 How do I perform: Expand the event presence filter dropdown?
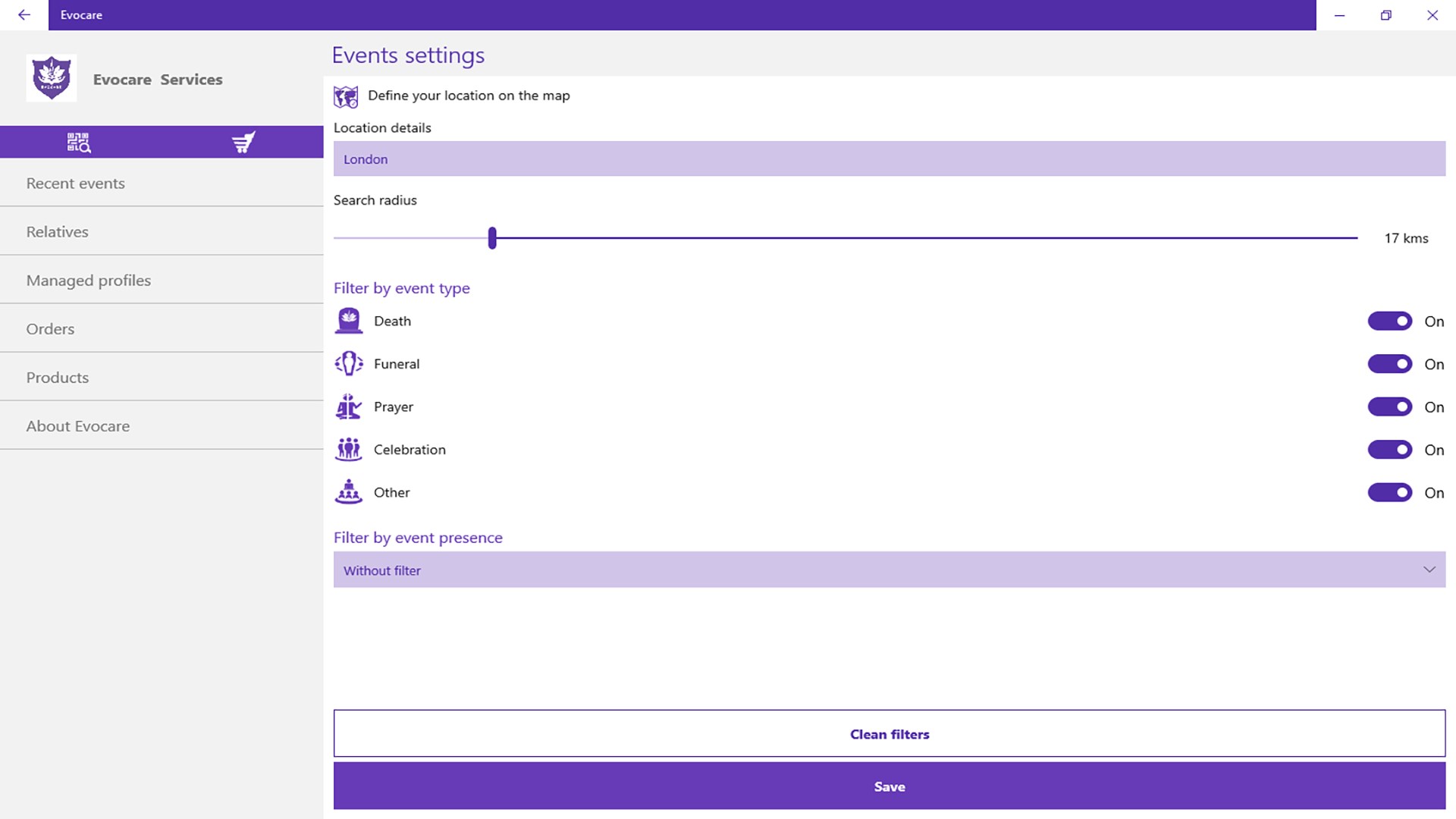(x=1429, y=570)
